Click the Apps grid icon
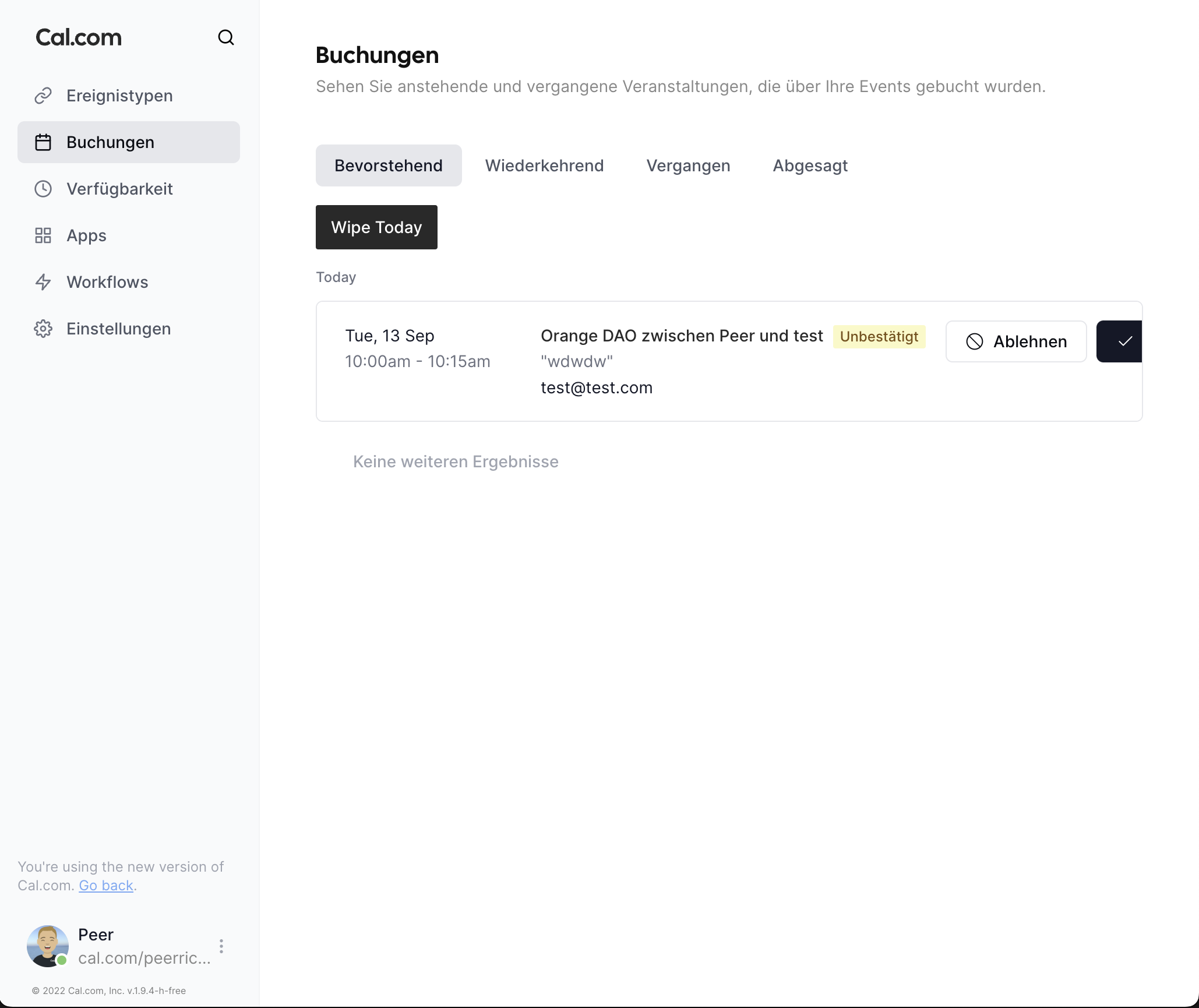The image size is (1199, 1008). coord(43,235)
